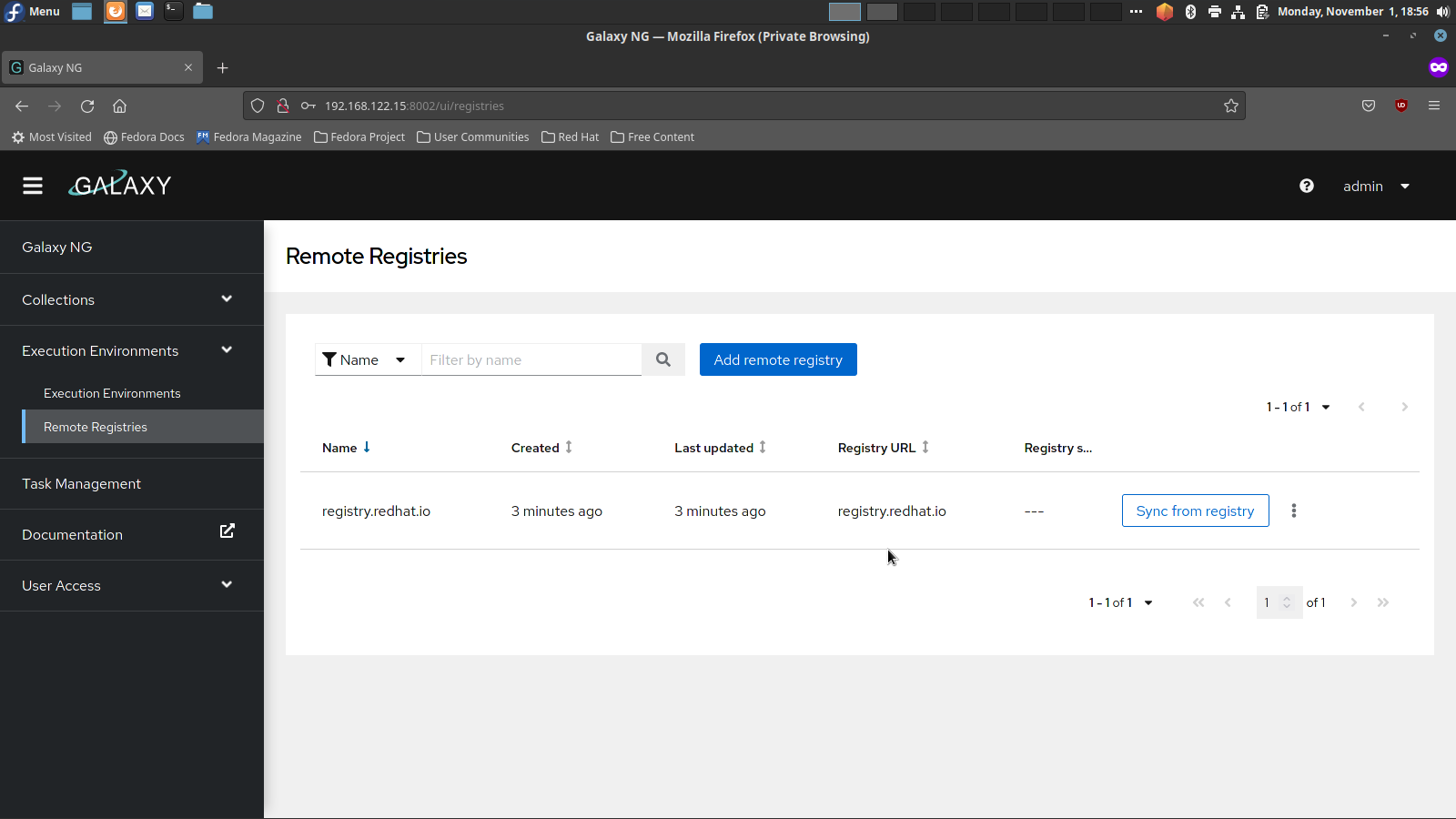Open the Name filter type dropdown
The image size is (1456, 819).
(x=368, y=359)
